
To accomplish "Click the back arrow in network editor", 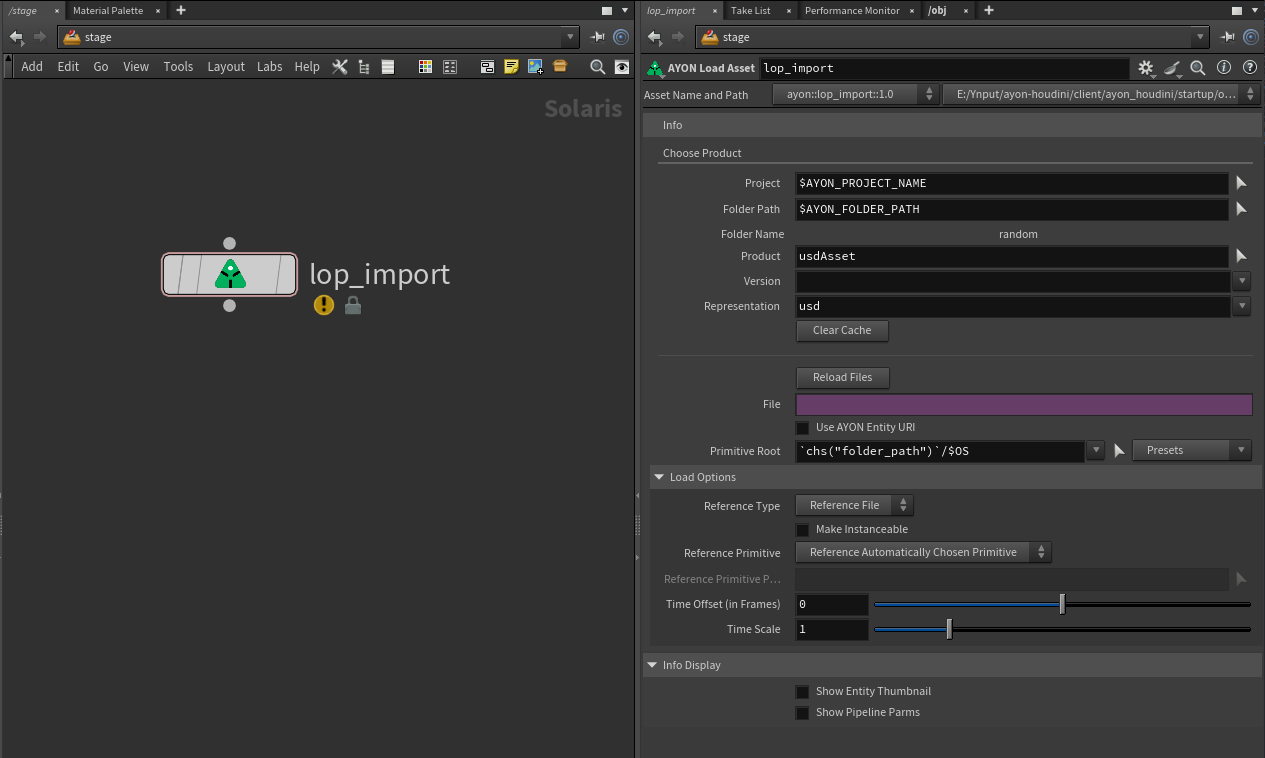I will point(16,37).
